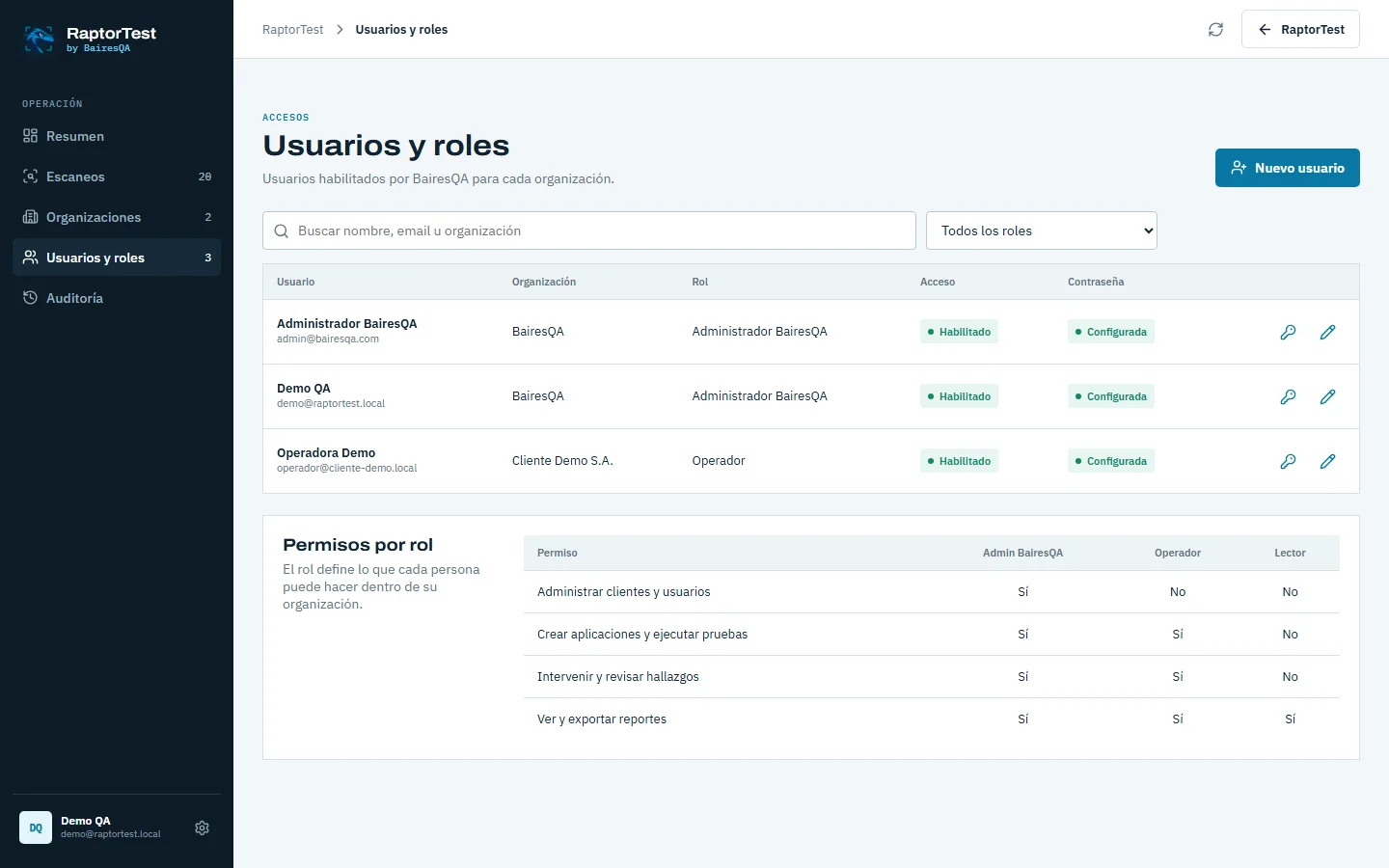Click the Cliente Demo S.A. organization cell
This screenshot has height=868, width=1389.
[x=562, y=461]
